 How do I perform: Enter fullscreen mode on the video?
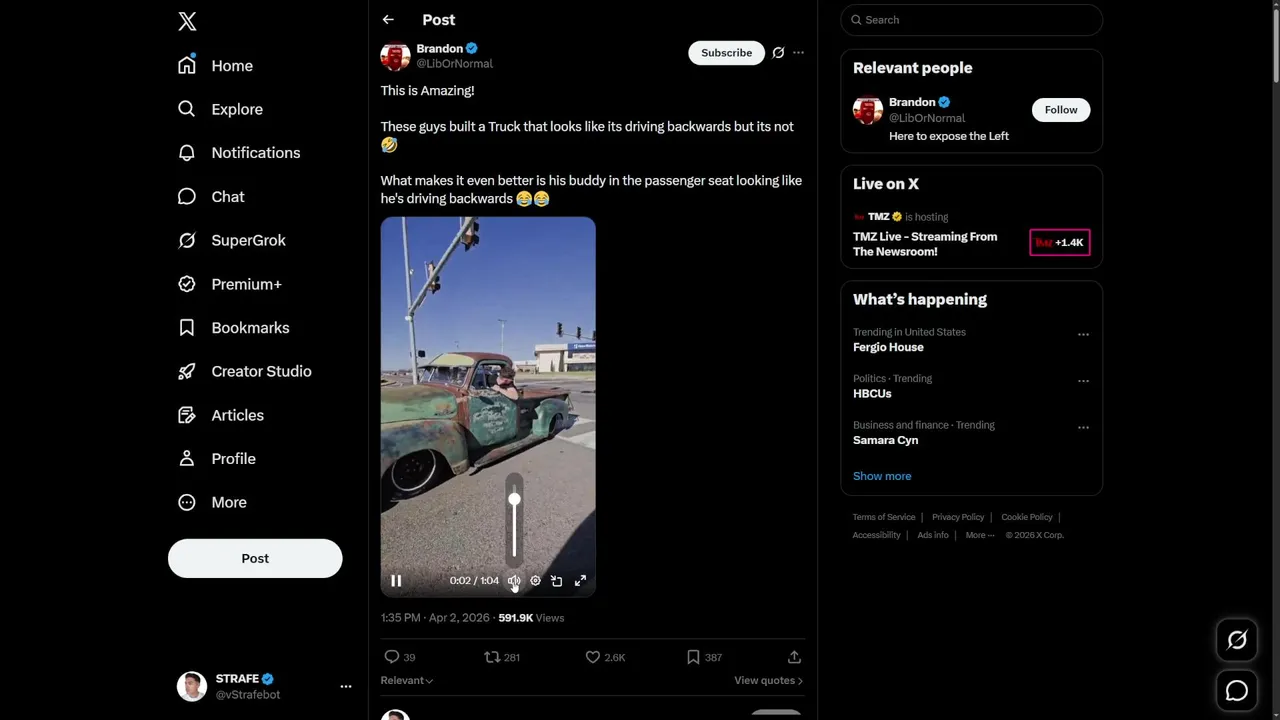click(580, 581)
